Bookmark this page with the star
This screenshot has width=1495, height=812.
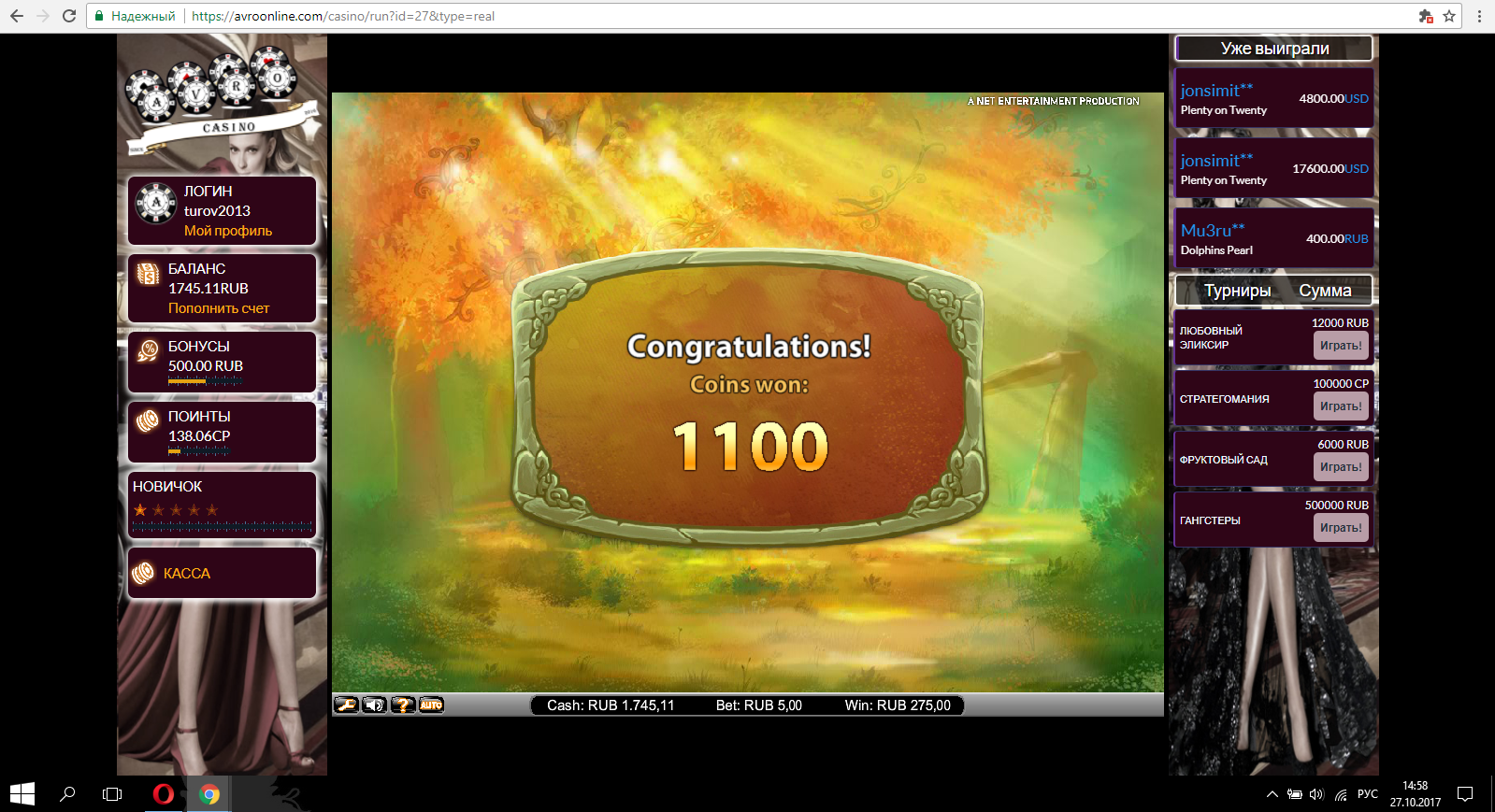(1449, 16)
